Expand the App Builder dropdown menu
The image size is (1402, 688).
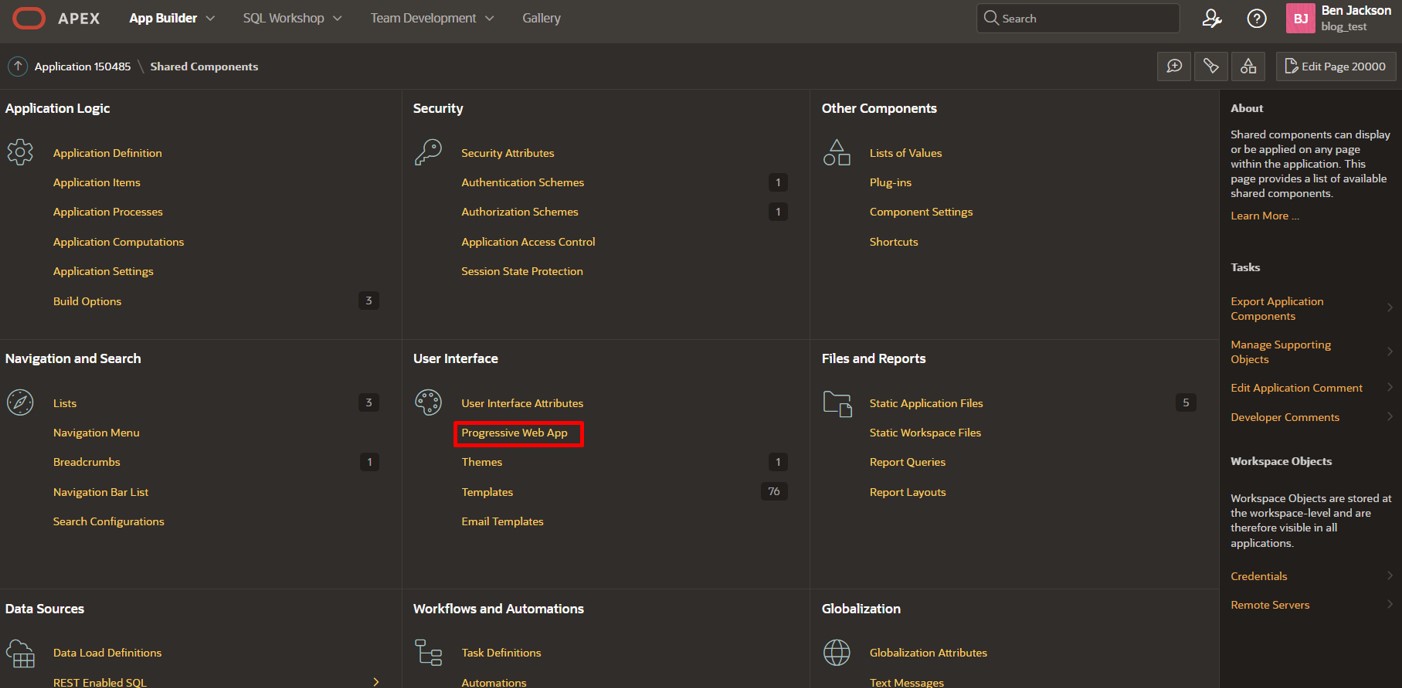click(171, 18)
